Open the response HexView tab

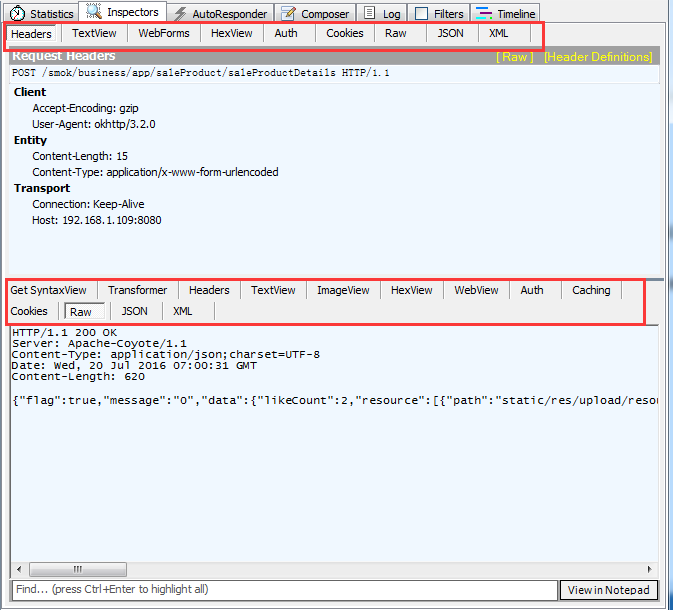(x=411, y=290)
